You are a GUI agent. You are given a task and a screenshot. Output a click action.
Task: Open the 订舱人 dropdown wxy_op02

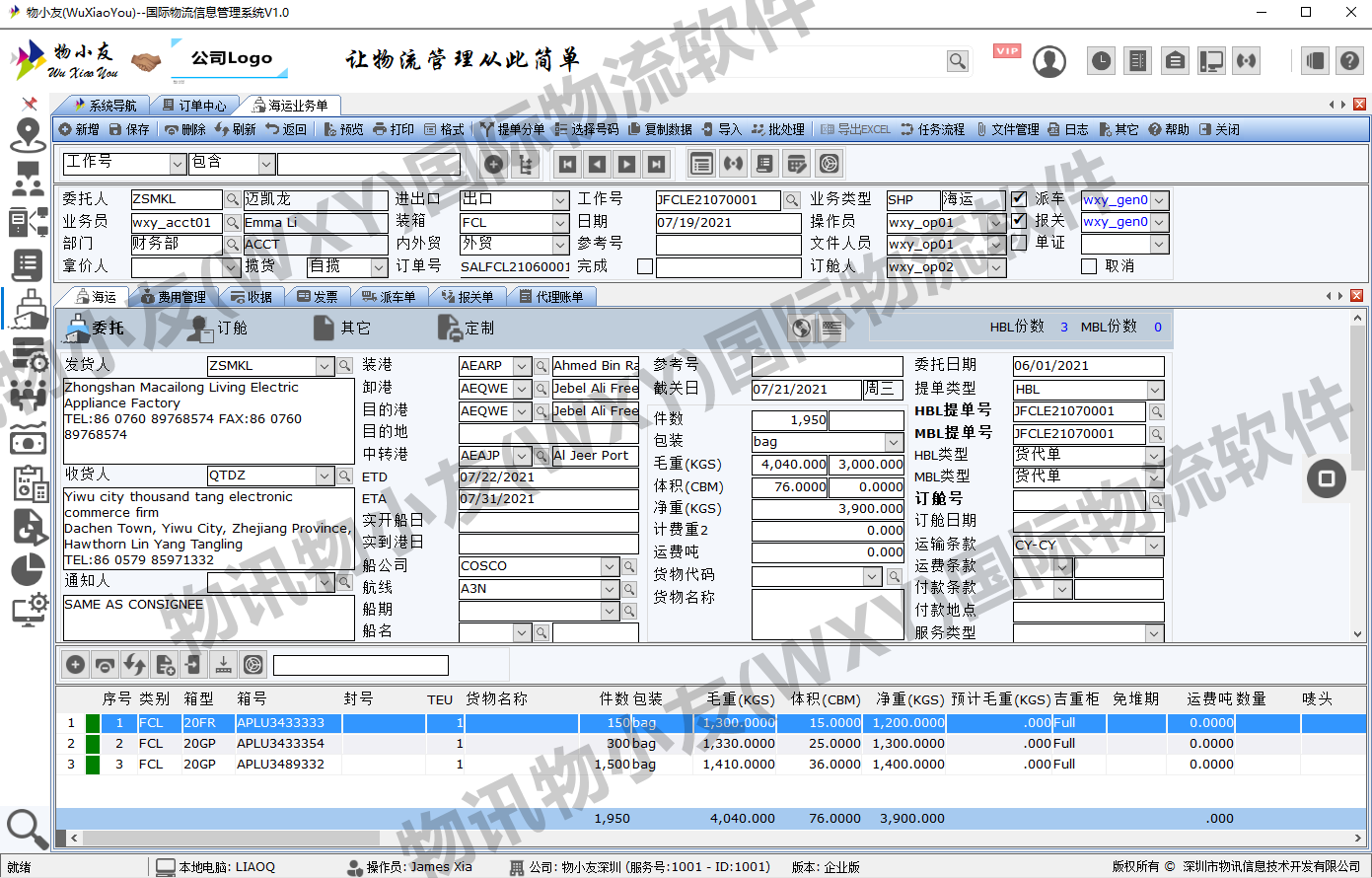[997, 267]
